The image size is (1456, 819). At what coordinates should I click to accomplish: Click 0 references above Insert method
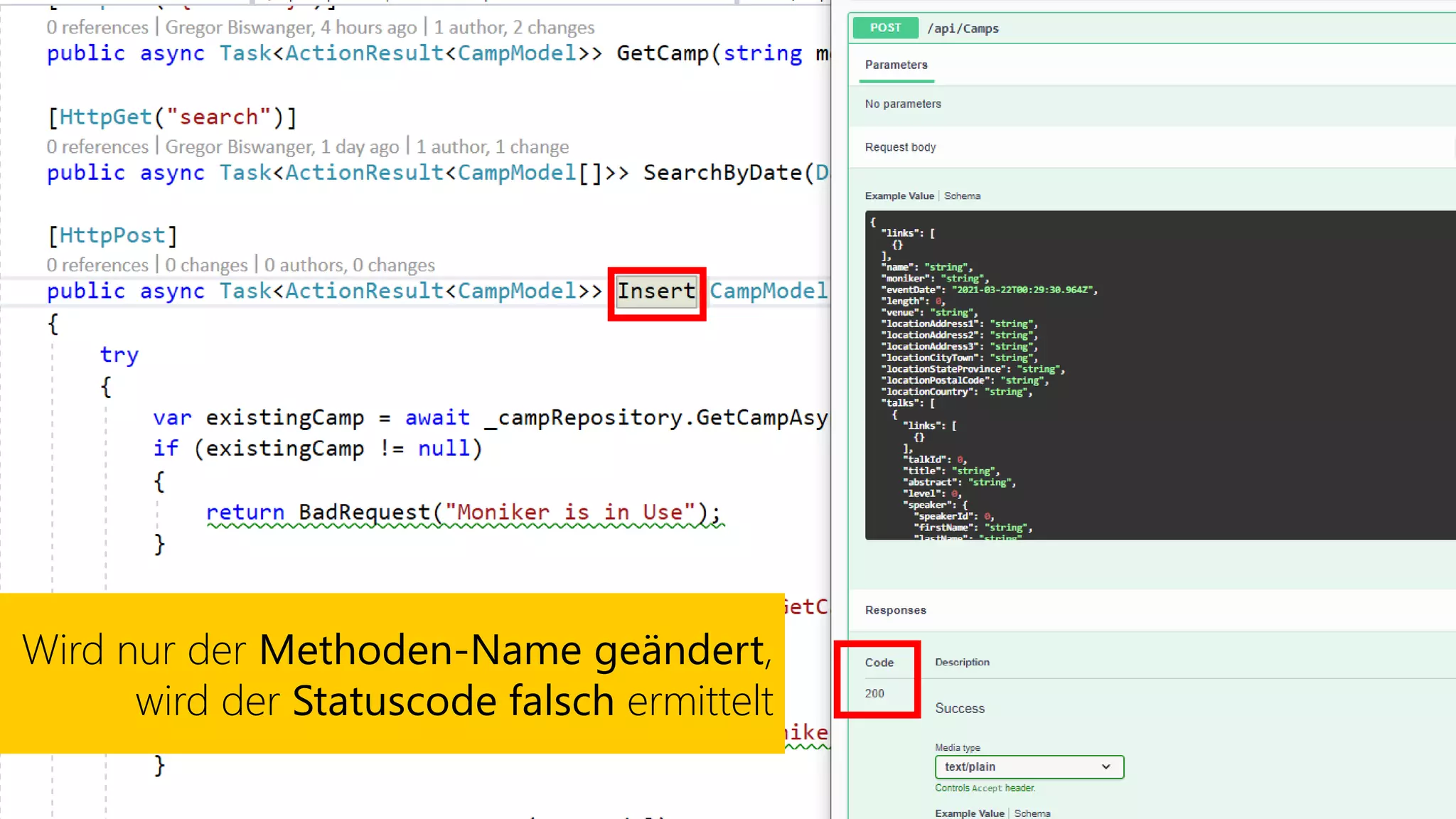click(97, 265)
